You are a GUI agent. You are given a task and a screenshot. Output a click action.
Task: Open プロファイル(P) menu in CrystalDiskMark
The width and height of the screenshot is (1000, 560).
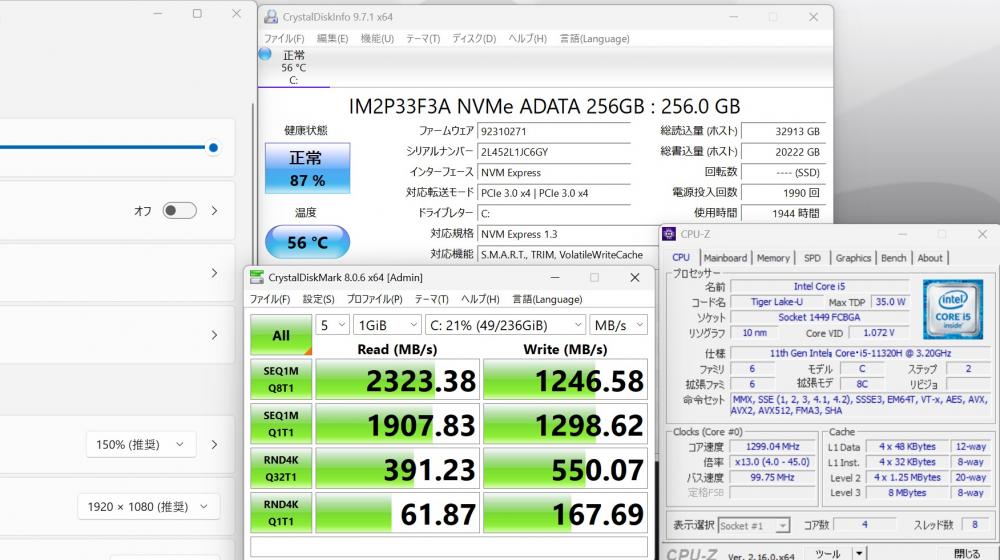tap(374, 299)
